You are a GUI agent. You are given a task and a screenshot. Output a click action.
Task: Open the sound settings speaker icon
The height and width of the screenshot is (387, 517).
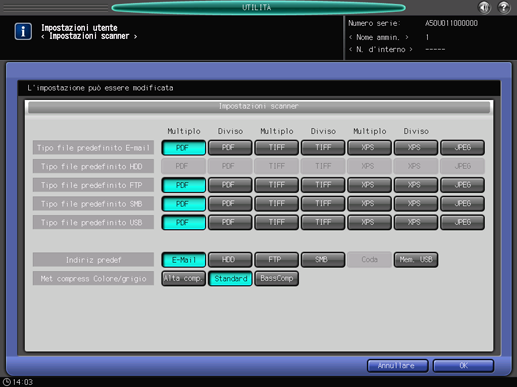484,7
